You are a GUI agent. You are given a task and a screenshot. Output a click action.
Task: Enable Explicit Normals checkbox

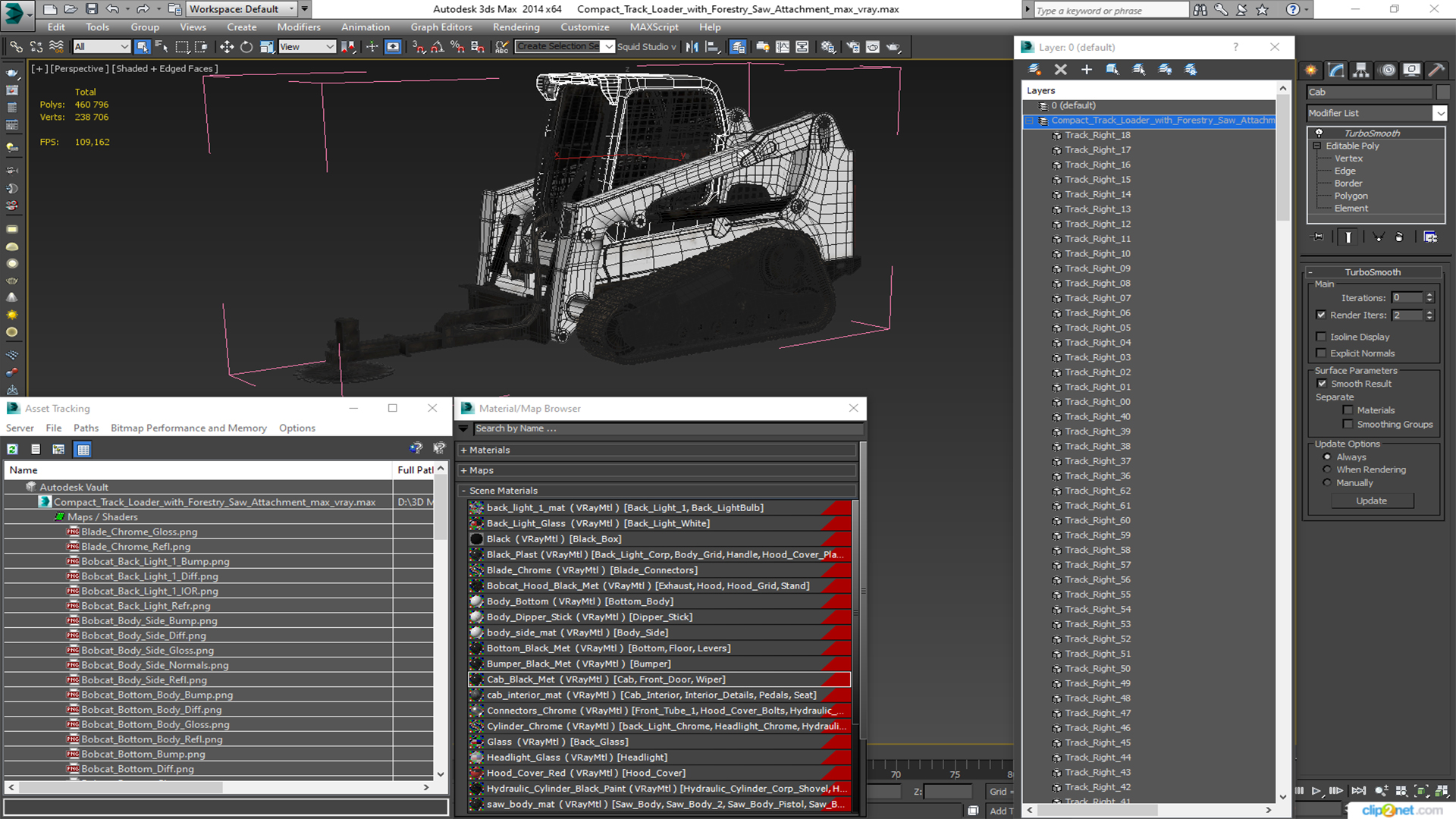(1321, 353)
